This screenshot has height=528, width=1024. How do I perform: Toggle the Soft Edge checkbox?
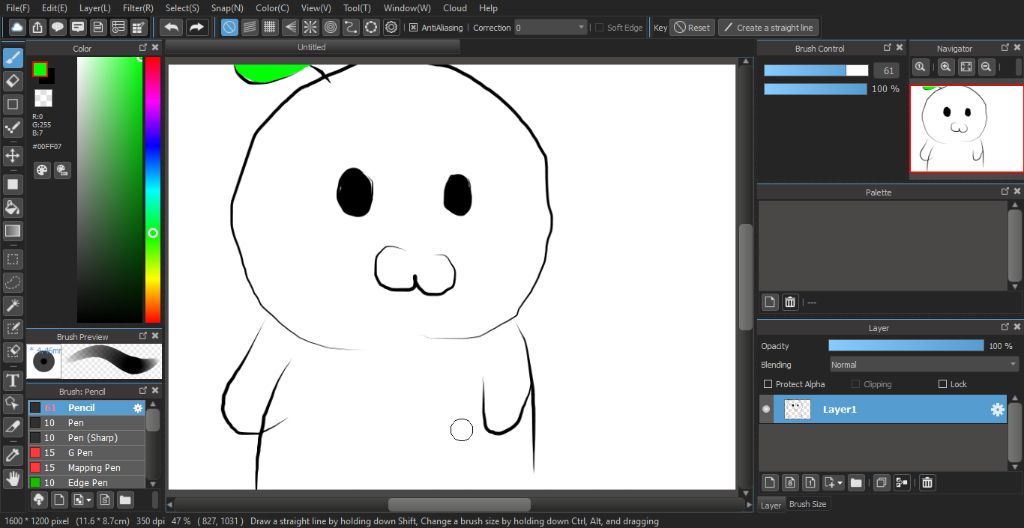click(600, 27)
